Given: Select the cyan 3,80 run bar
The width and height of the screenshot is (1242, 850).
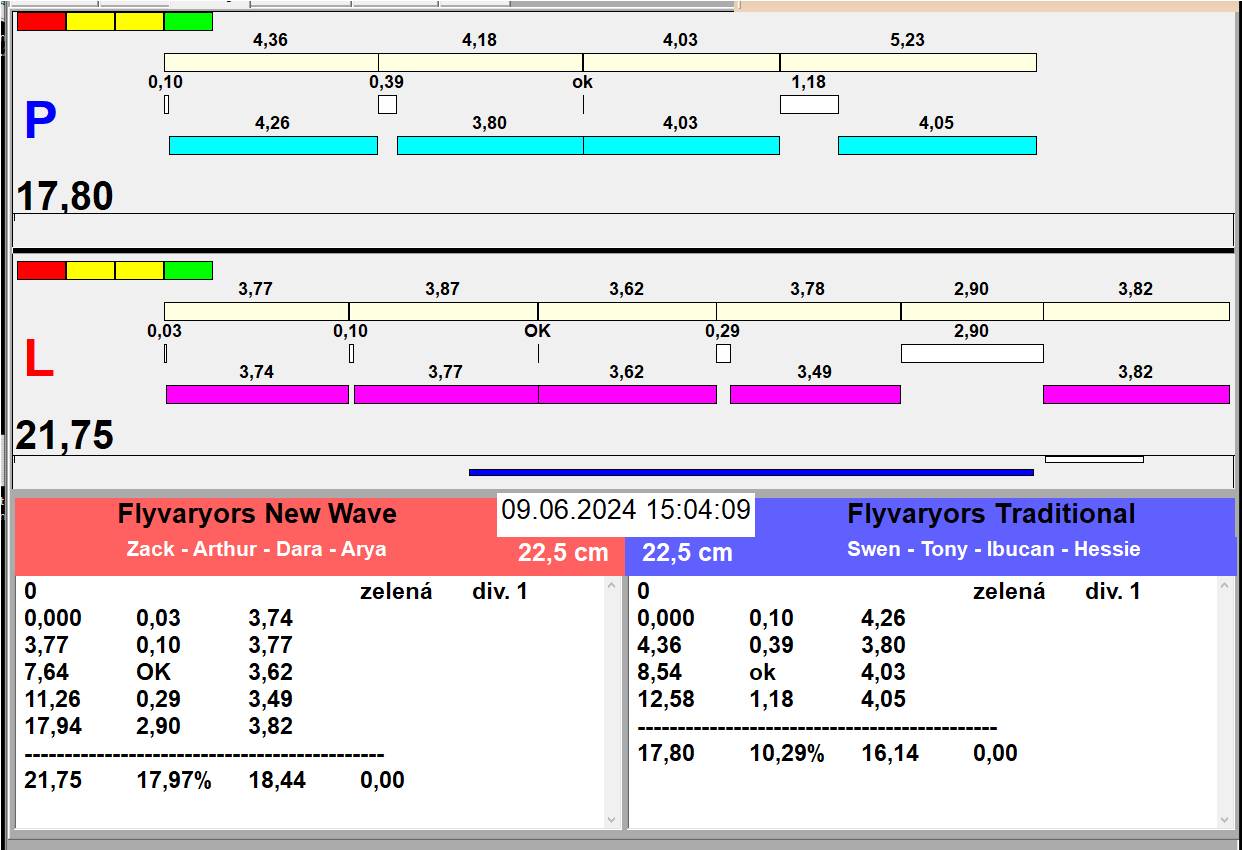Looking at the screenshot, I should [x=489, y=146].
